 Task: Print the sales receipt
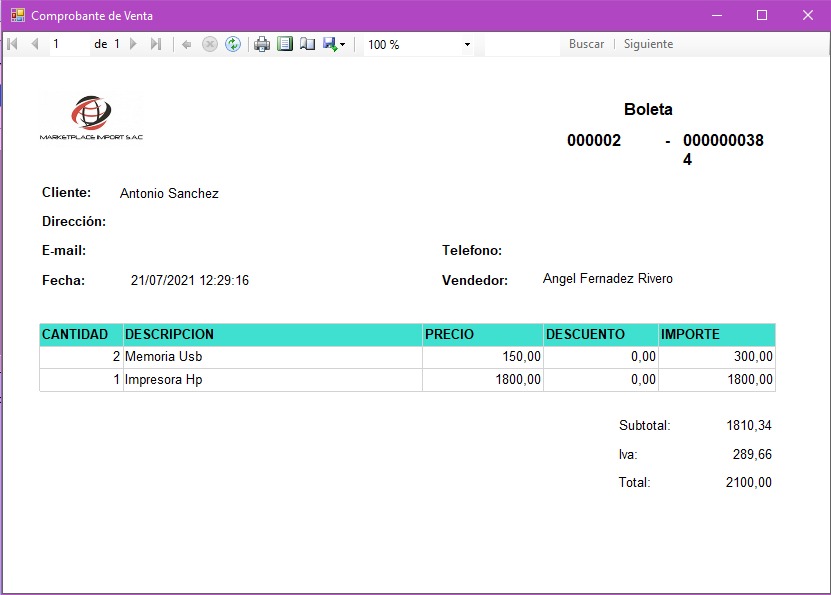coord(262,44)
